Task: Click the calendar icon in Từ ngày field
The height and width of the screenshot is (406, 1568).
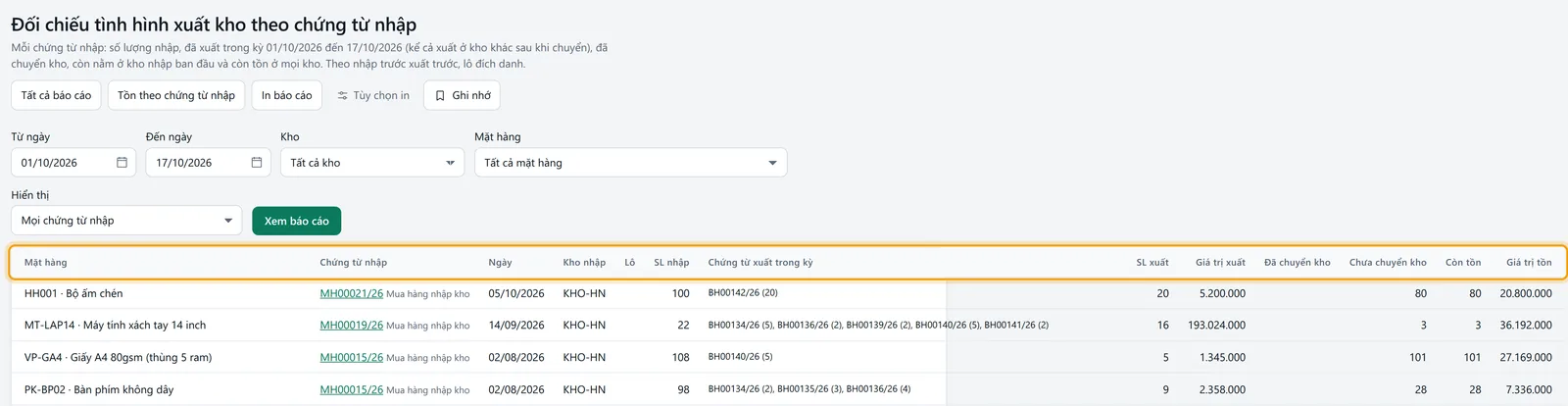Action: click(x=122, y=163)
